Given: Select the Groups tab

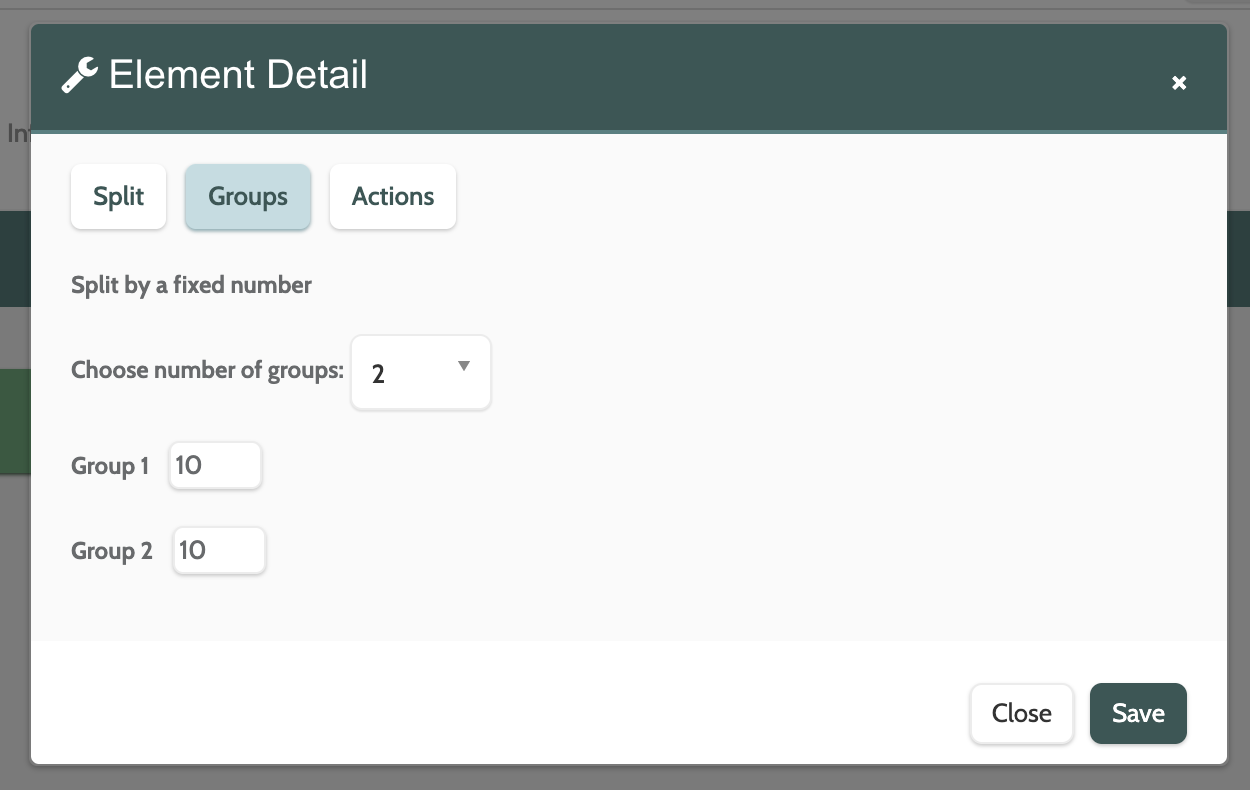Looking at the screenshot, I should point(248,197).
